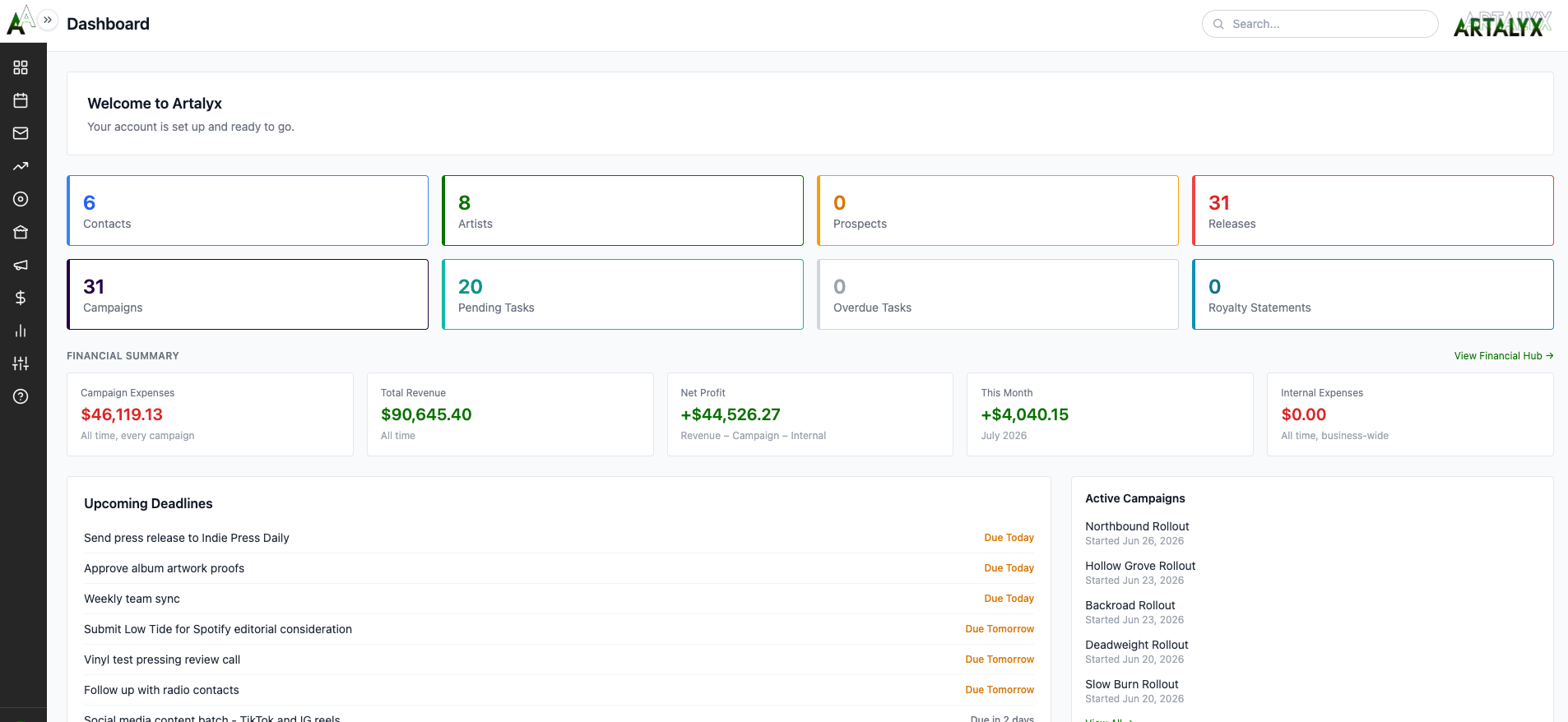Click 'Send press release to Indie Press Daily'

coord(187,538)
